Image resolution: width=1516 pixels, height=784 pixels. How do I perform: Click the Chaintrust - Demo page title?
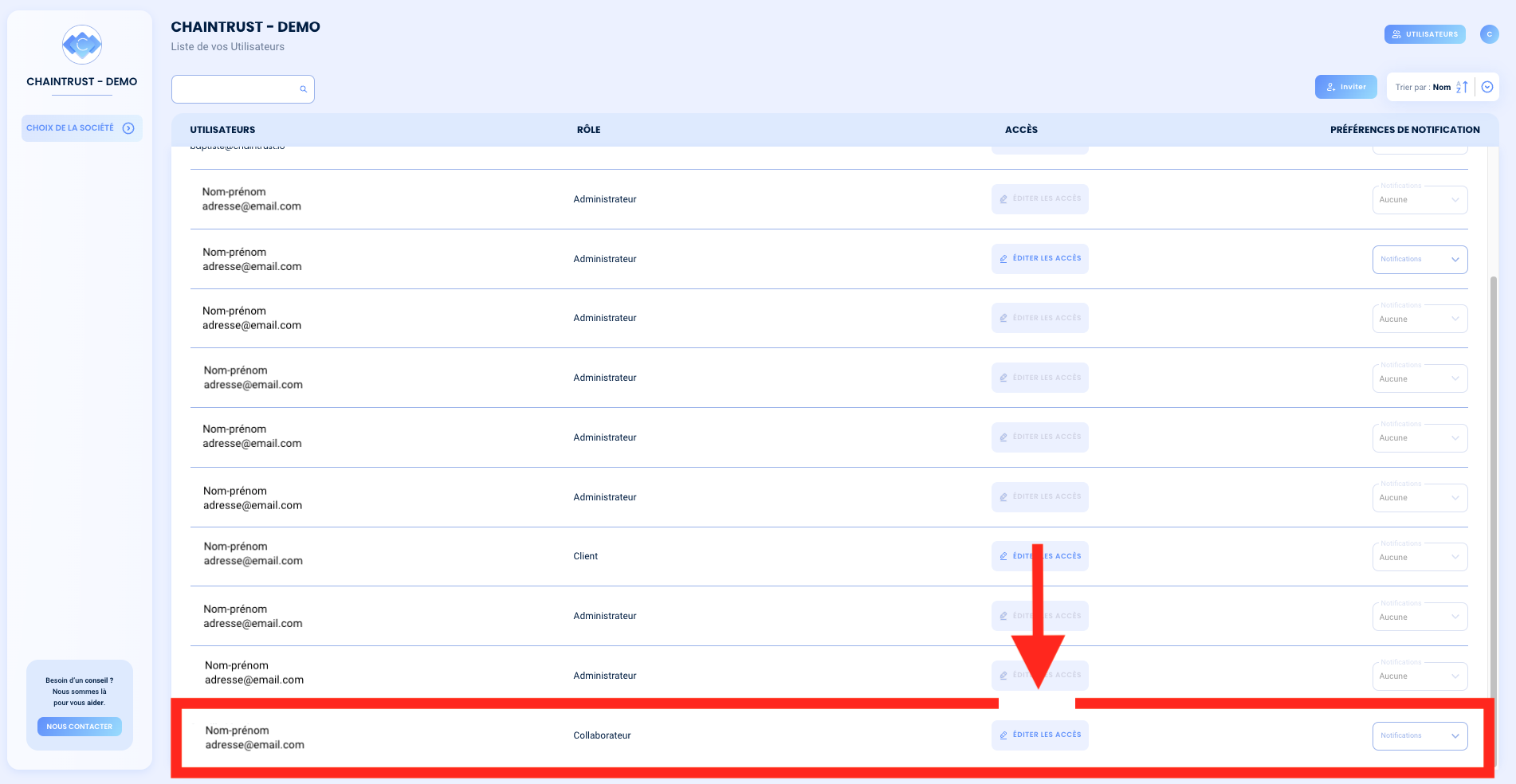click(245, 27)
